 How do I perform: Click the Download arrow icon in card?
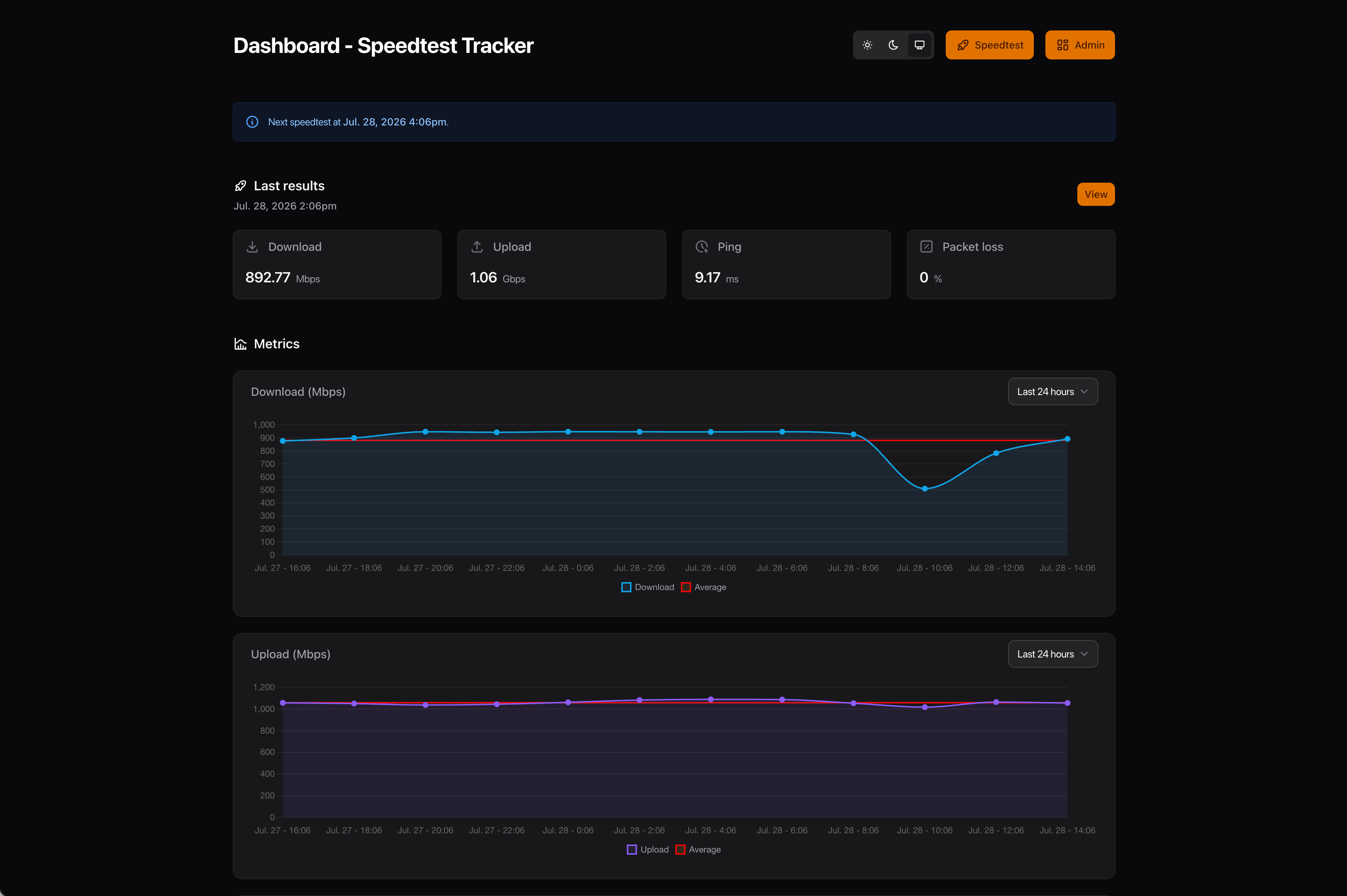coord(252,247)
